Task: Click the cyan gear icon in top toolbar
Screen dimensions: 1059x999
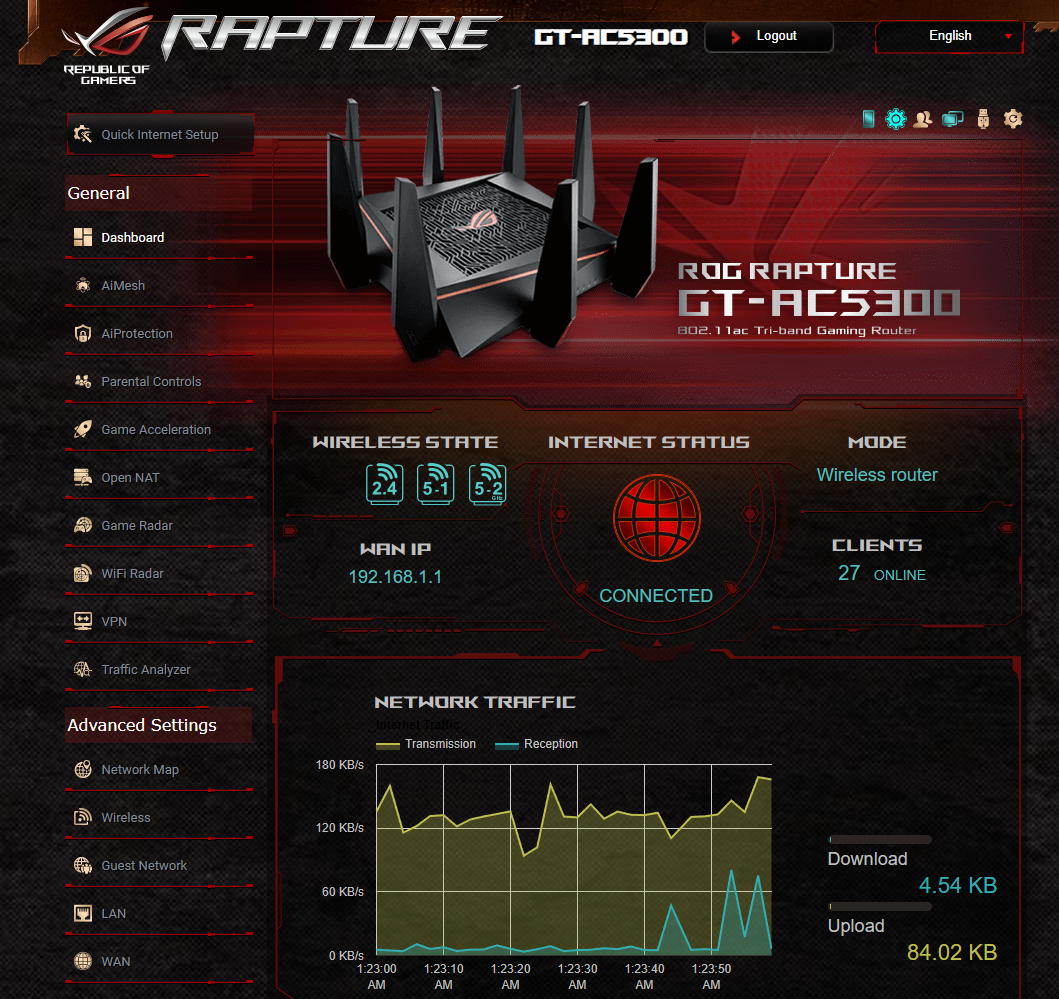Action: (x=896, y=120)
